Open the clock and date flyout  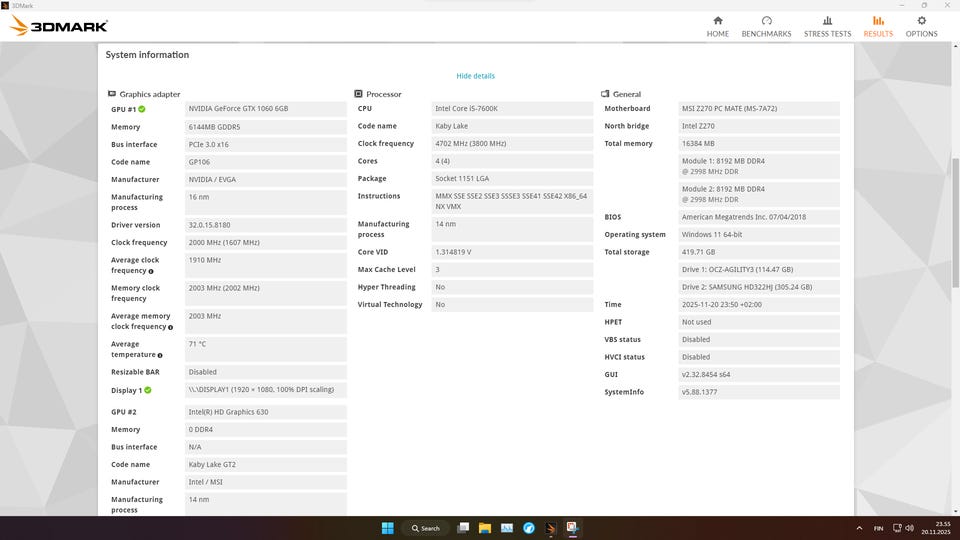pos(937,528)
